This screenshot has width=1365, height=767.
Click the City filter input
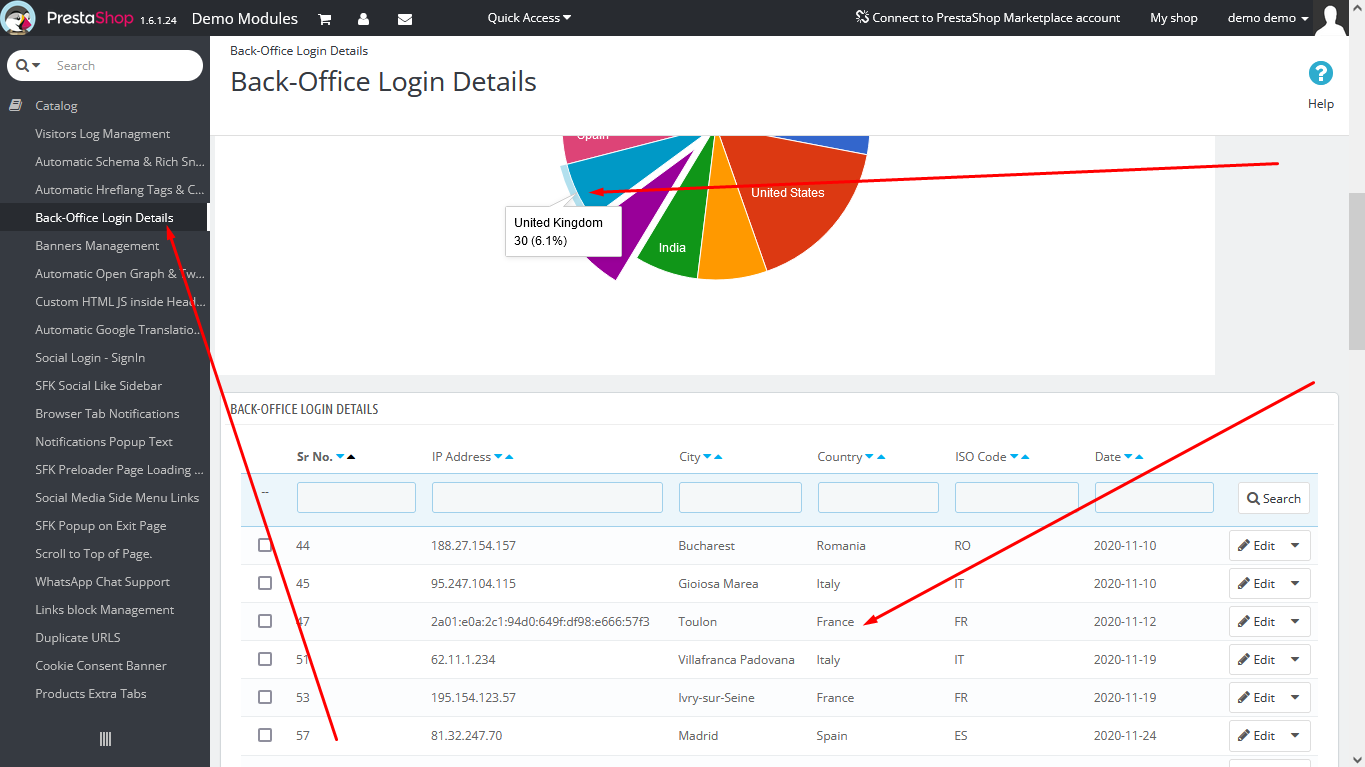pos(740,498)
